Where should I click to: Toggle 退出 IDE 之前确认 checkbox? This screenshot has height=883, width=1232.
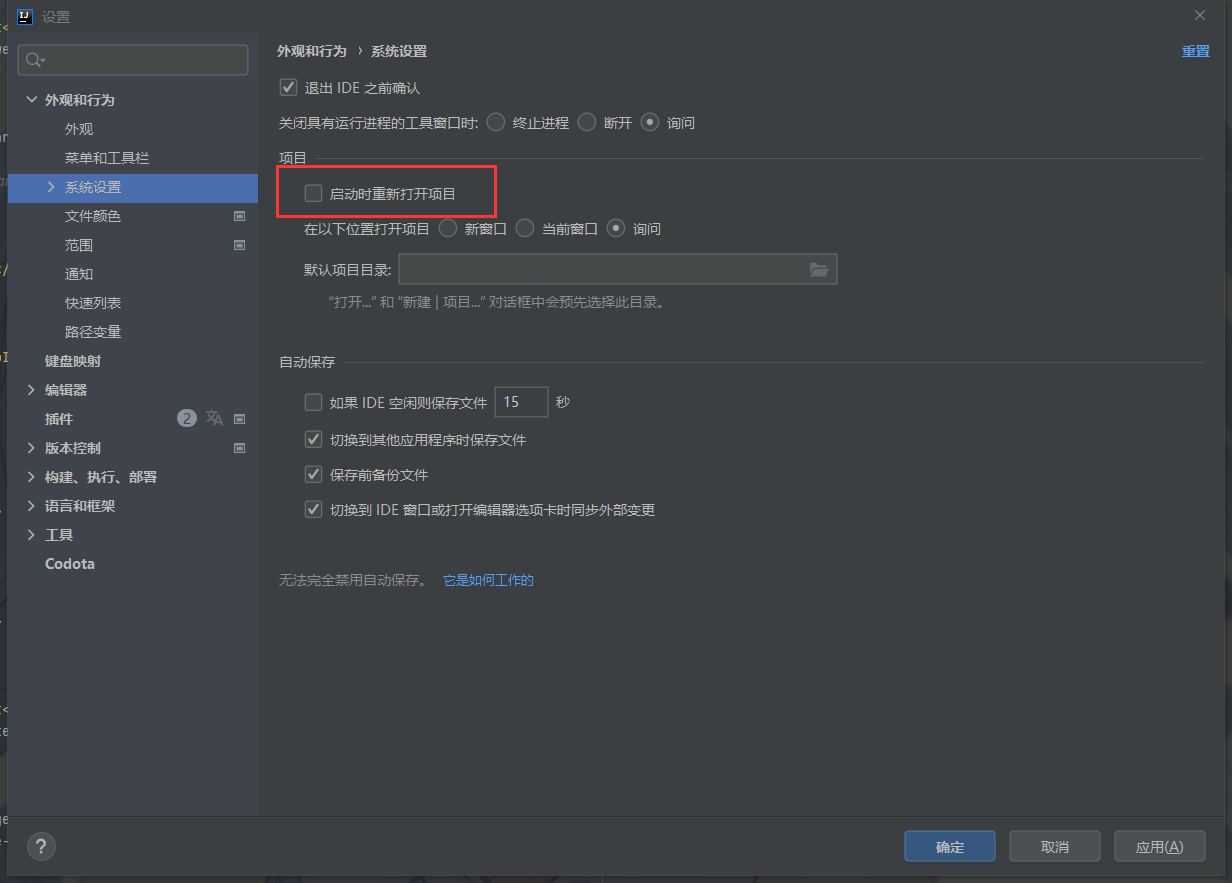(289, 88)
